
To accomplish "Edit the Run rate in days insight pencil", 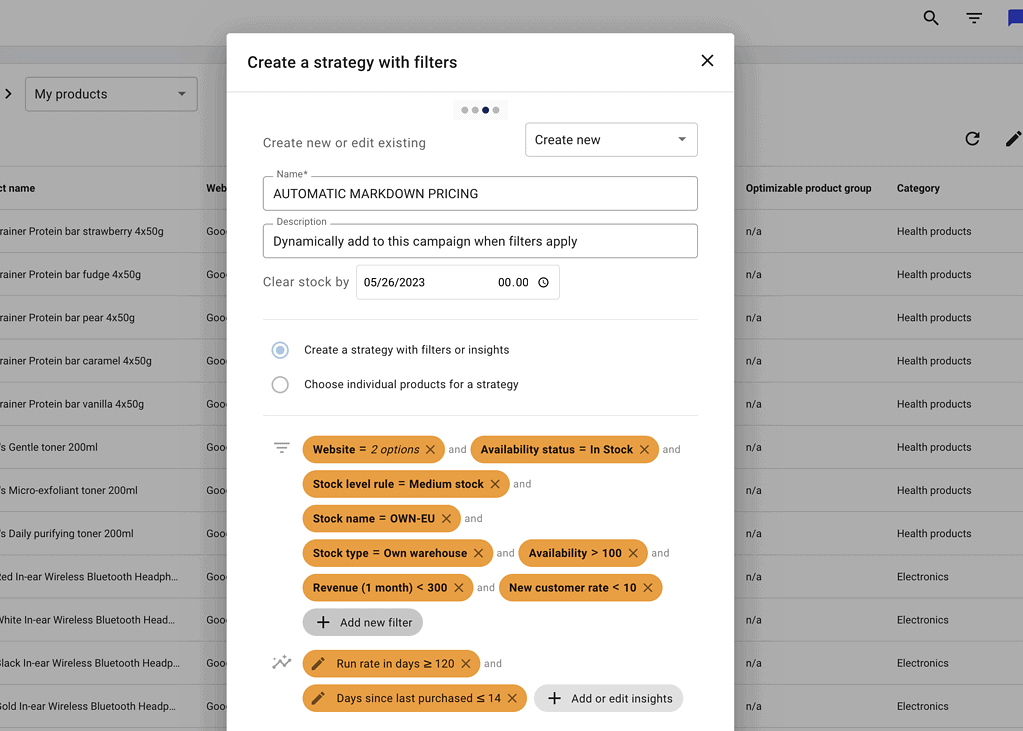I will click(318, 664).
